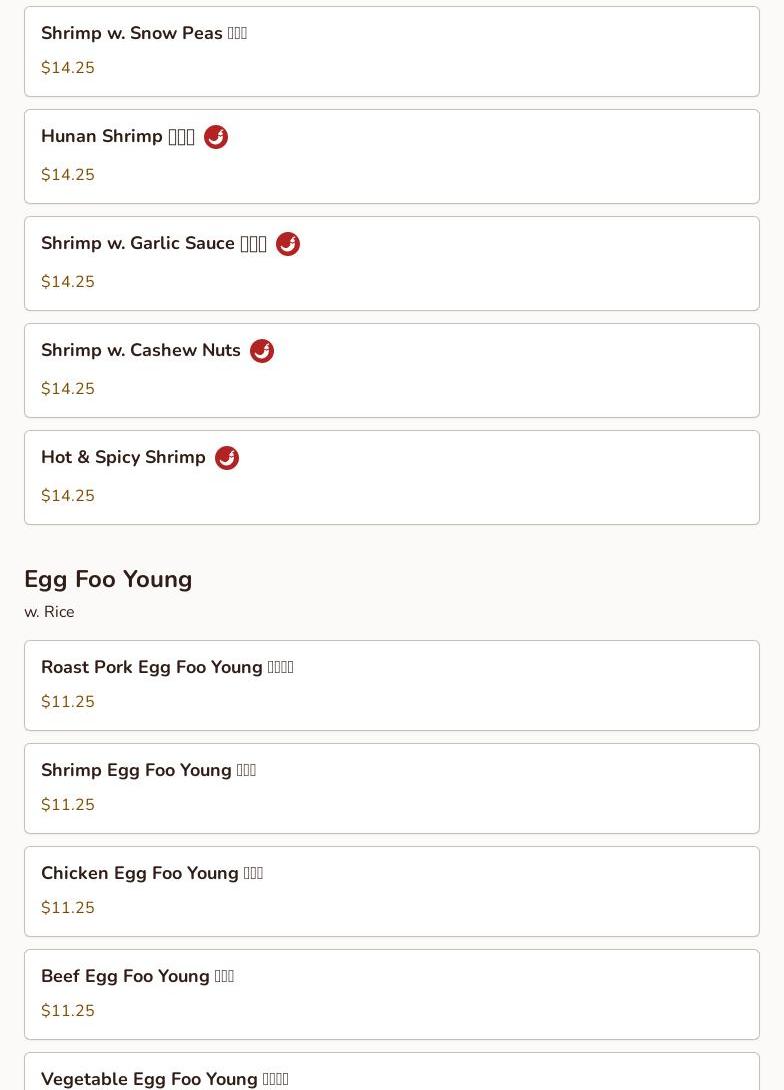Click the $11.25 price under Beef Egg Foo Young
The image size is (784, 1090).
click(68, 1011)
